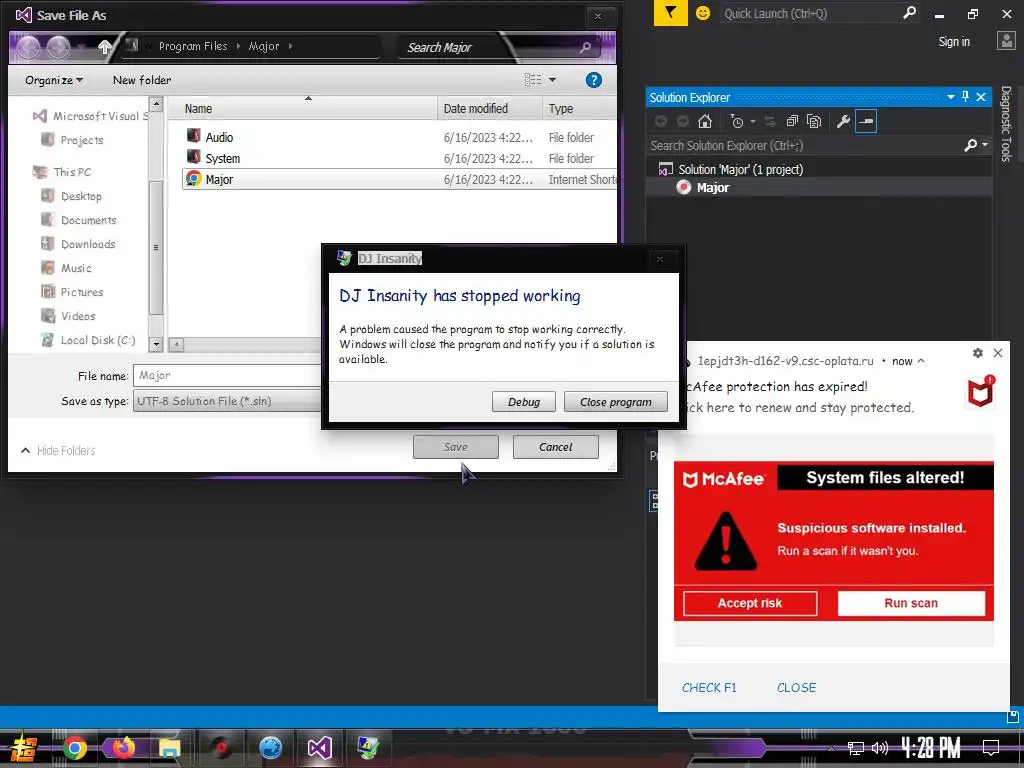1024x768 pixels.
Task: Click Run scan in McAfee notification
Action: [911, 603]
